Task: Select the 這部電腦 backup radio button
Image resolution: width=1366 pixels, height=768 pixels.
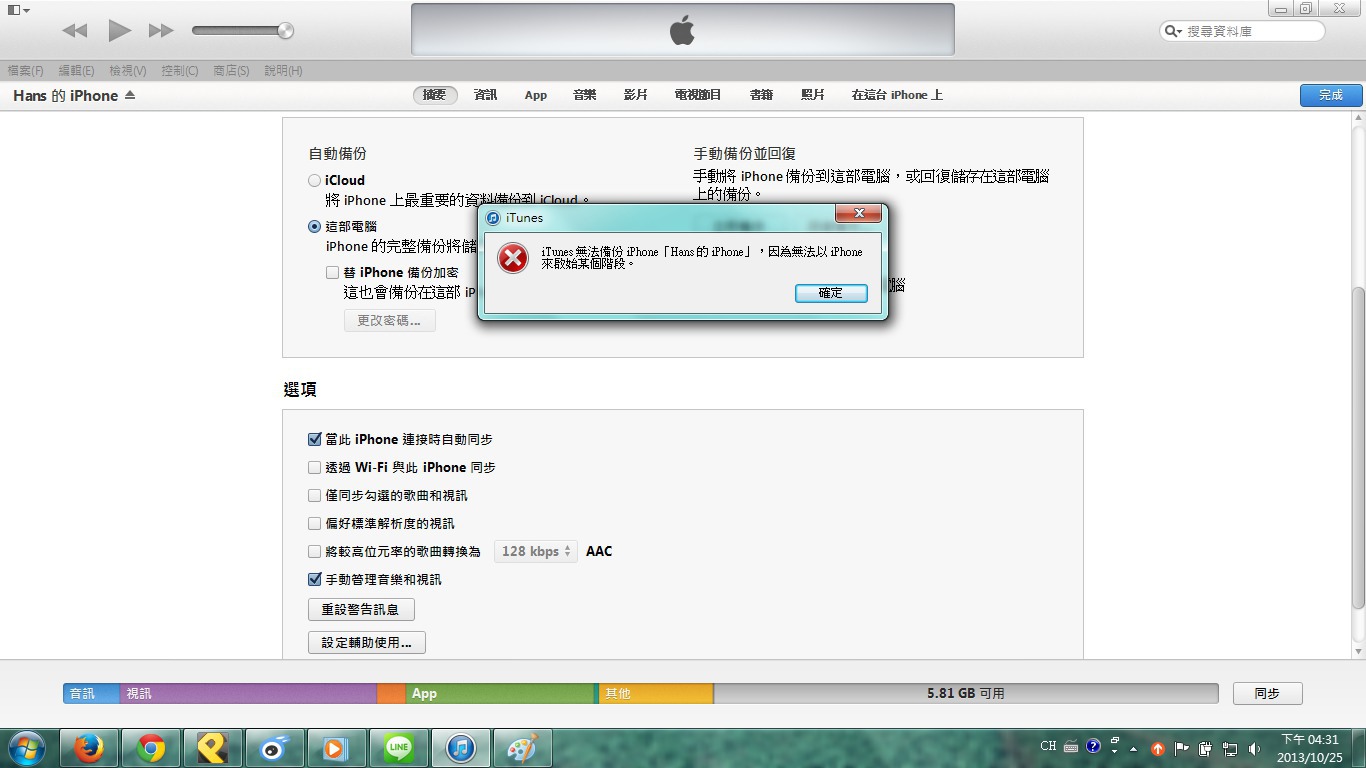Action: [314, 227]
